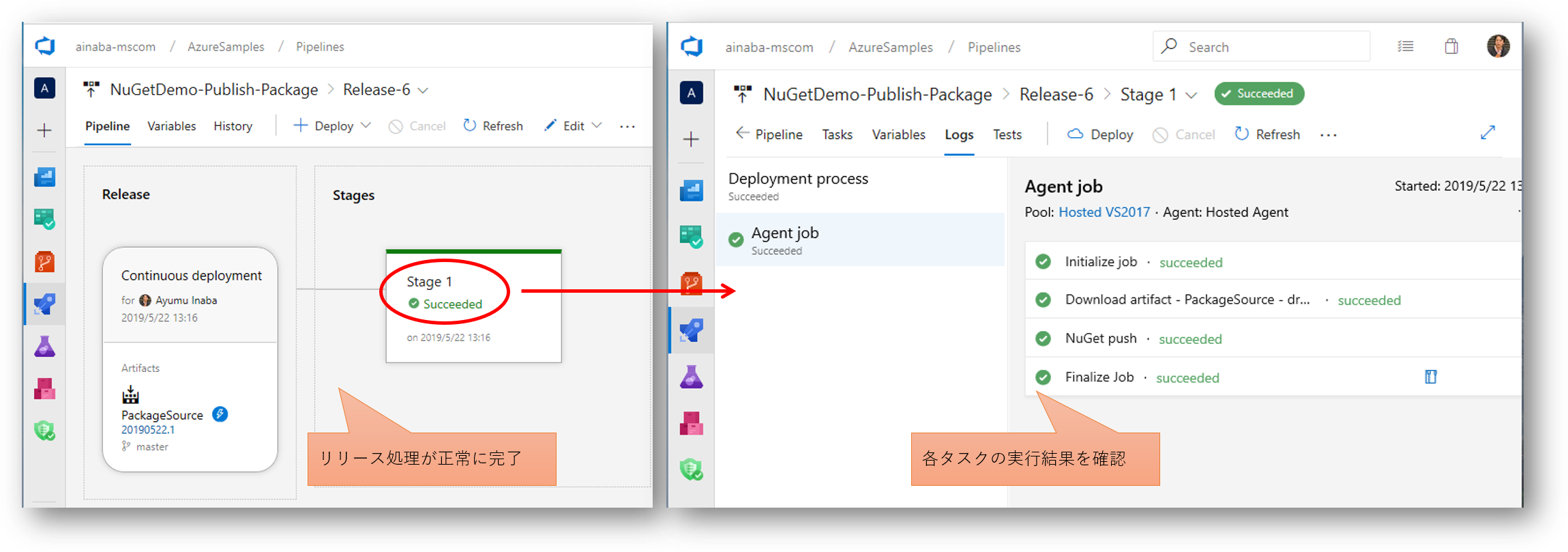Select the Variables tab in left window
The width and height of the screenshot is (1568, 552).
coord(171,126)
